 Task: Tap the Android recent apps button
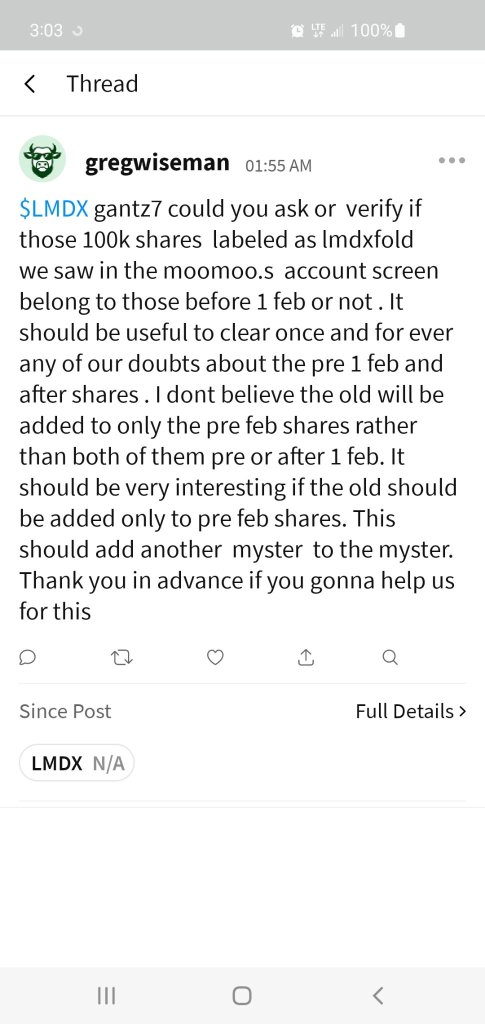[106, 995]
